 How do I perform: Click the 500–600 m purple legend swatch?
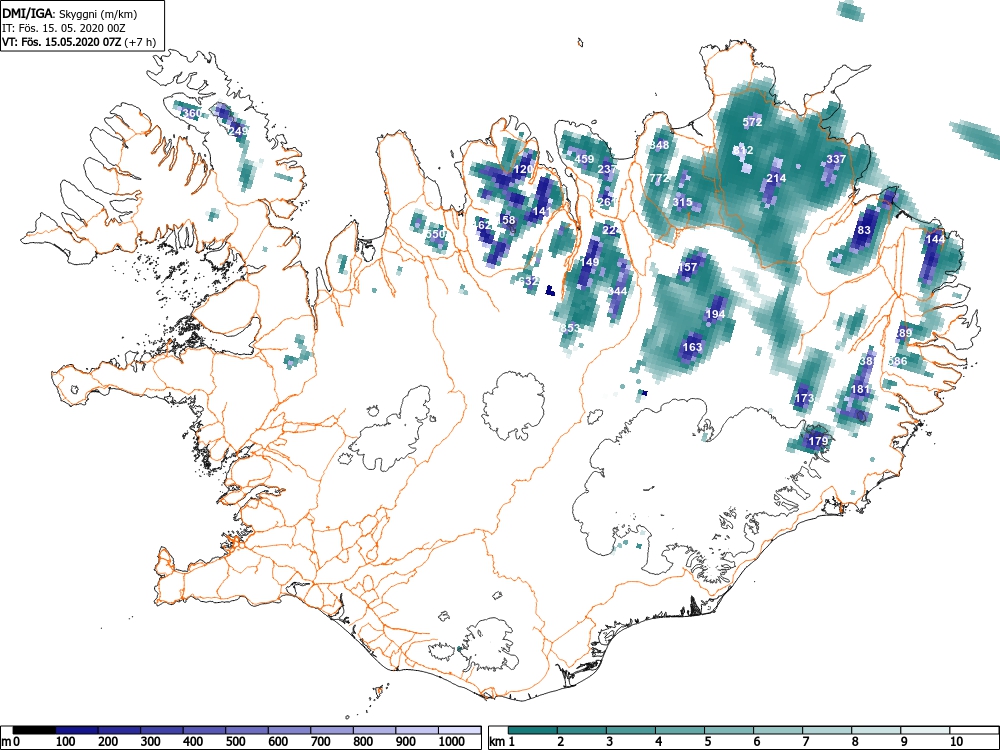(x=247, y=730)
